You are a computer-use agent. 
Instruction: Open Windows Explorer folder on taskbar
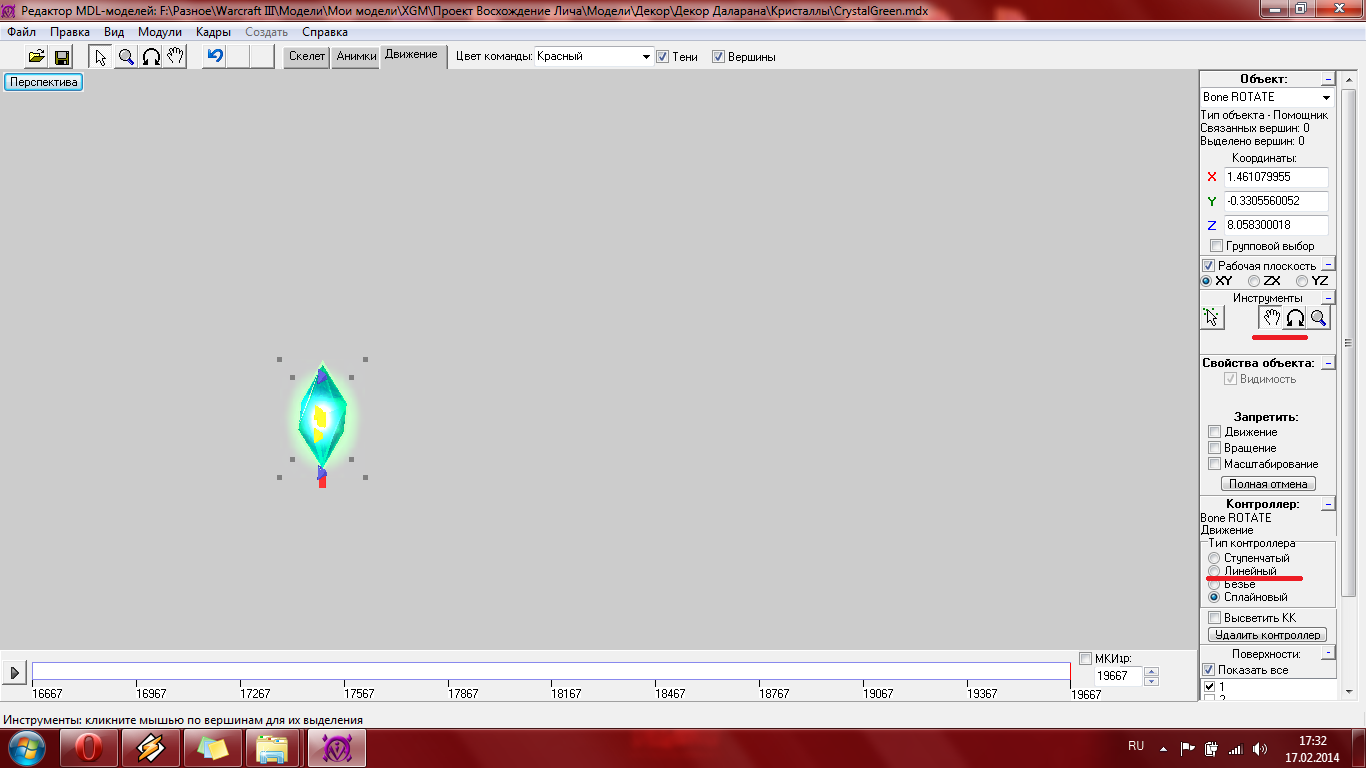click(x=273, y=748)
